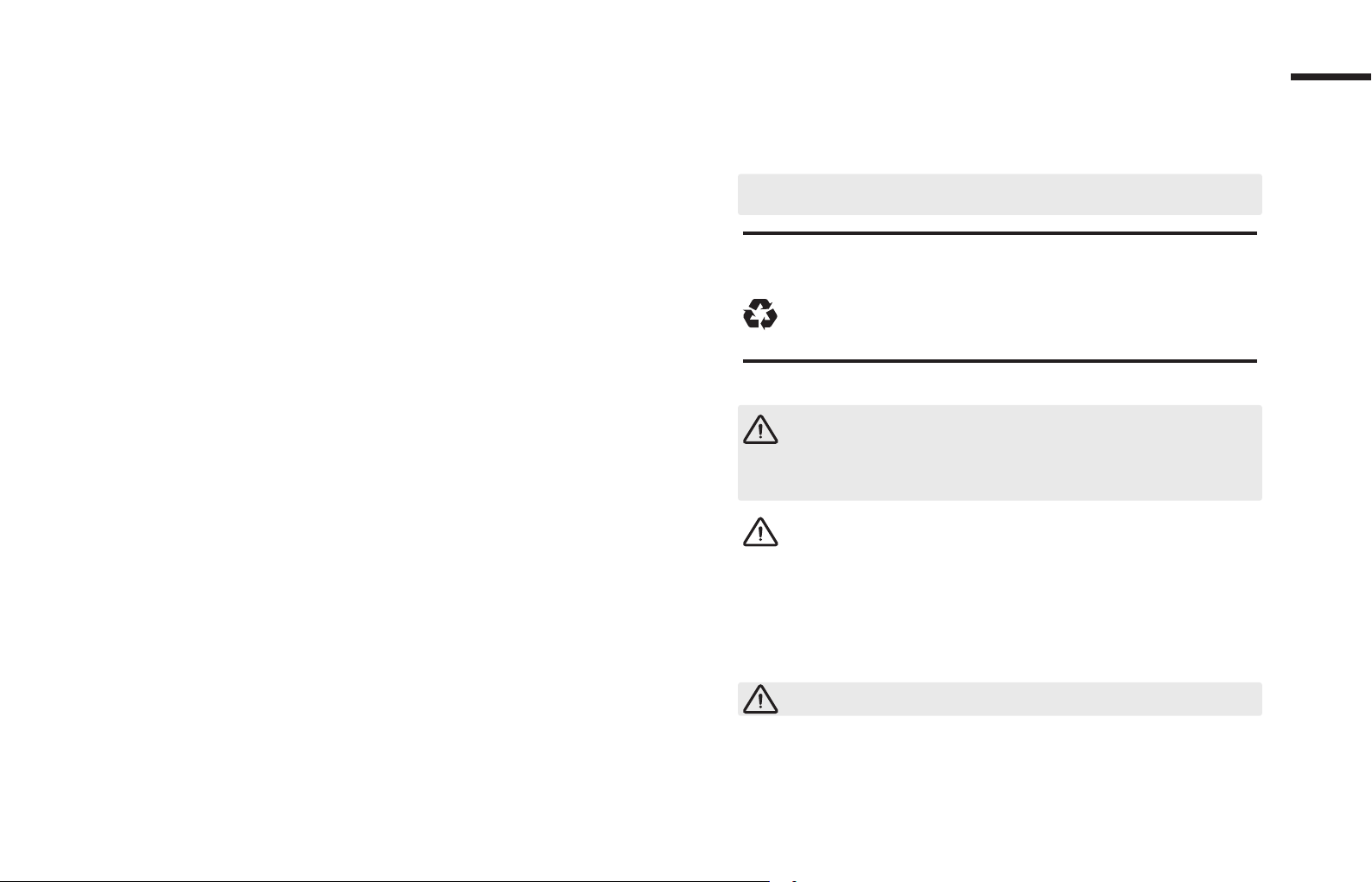Click the recycling symbol icon
Image resolution: width=1372 pixels, height=882 pixels.
[760, 314]
